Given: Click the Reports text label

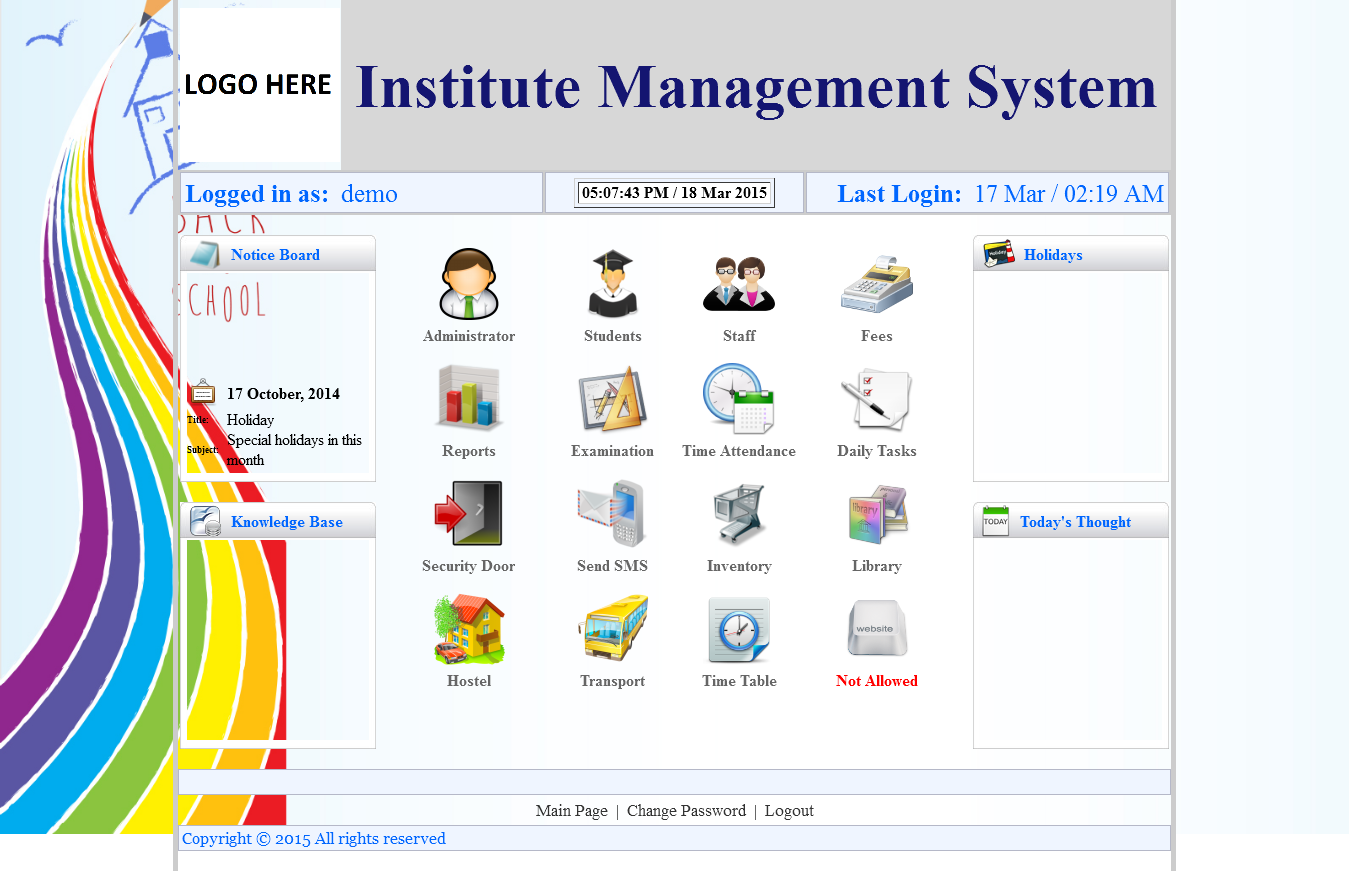Looking at the screenshot, I should click(469, 451).
